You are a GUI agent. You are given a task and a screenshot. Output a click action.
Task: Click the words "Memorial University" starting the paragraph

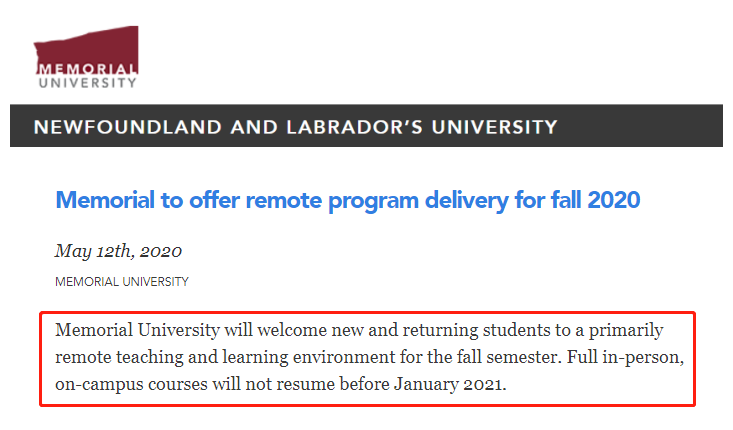128,330
